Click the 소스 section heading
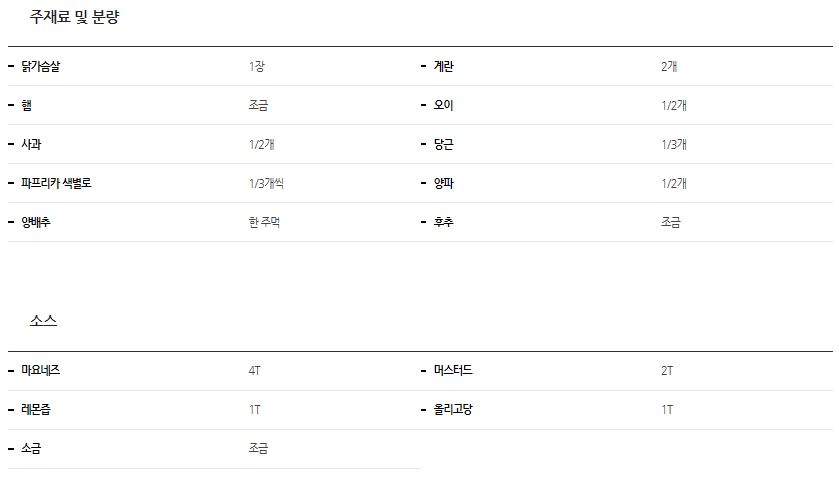 (x=43, y=321)
